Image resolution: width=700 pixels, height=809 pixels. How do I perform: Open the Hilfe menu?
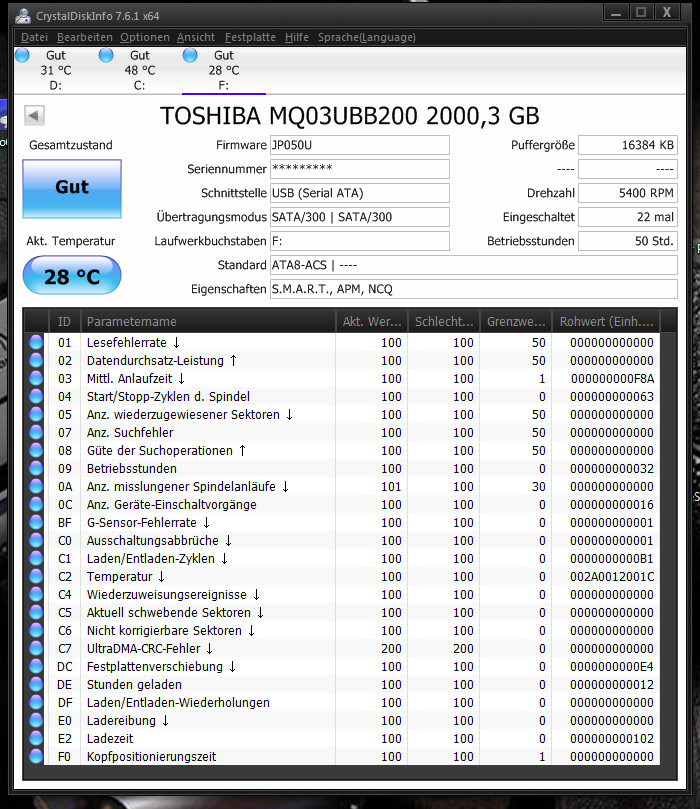[x=297, y=37]
